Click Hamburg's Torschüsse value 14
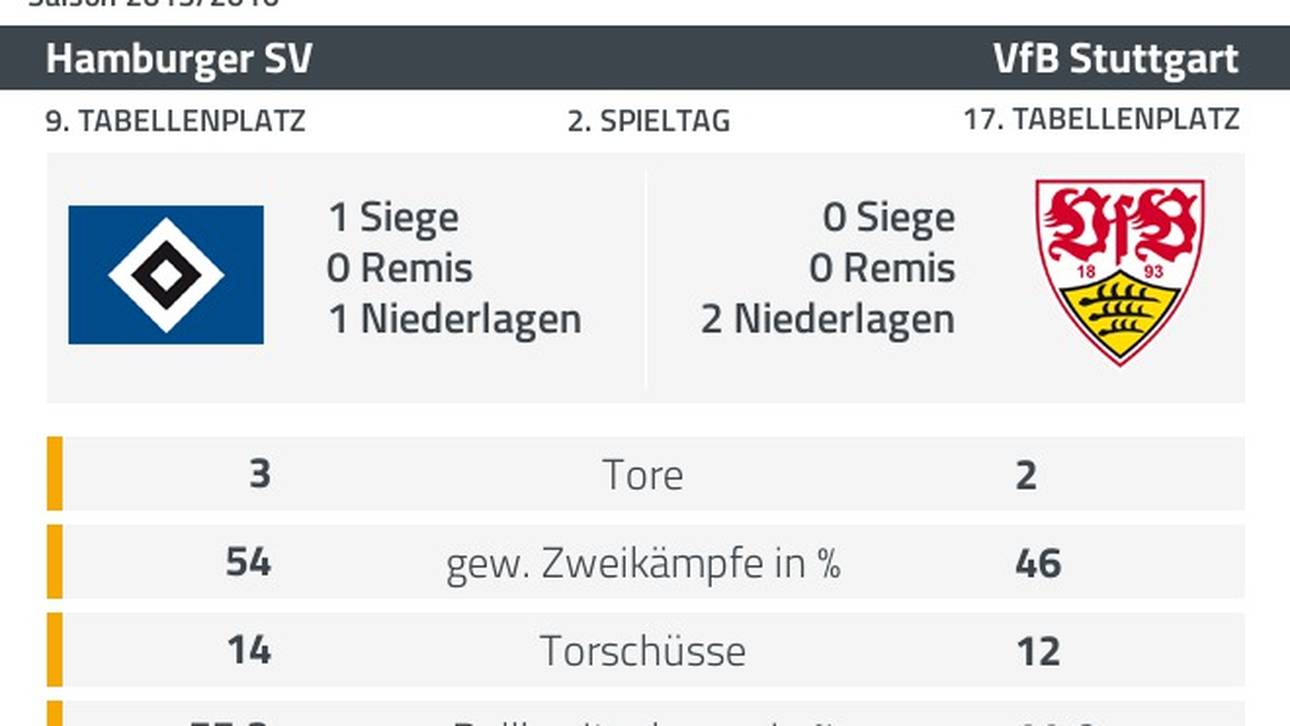Image resolution: width=1290 pixels, height=726 pixels. click(248, 651)
